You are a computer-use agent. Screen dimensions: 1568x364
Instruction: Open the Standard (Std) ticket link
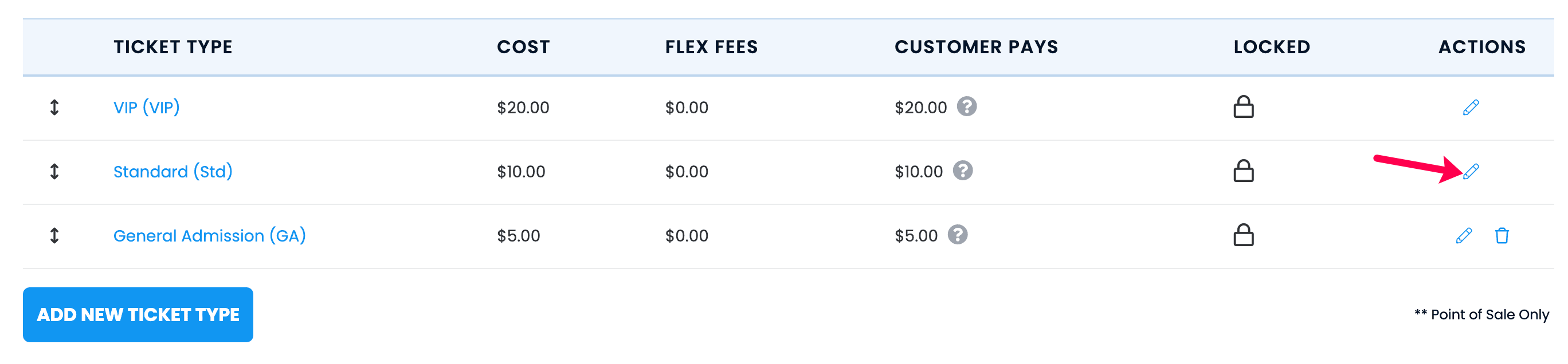coord(173,171)
